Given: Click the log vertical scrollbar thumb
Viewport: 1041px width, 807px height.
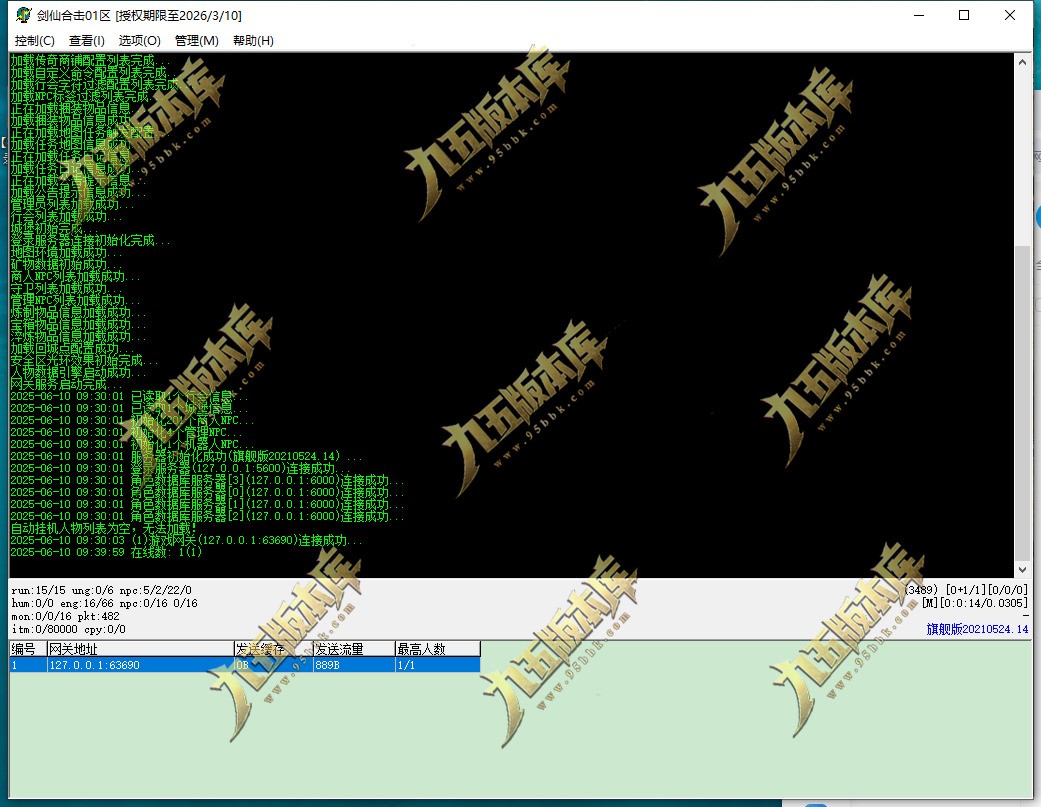Looking at the screenshot, I should (1022, 404).
